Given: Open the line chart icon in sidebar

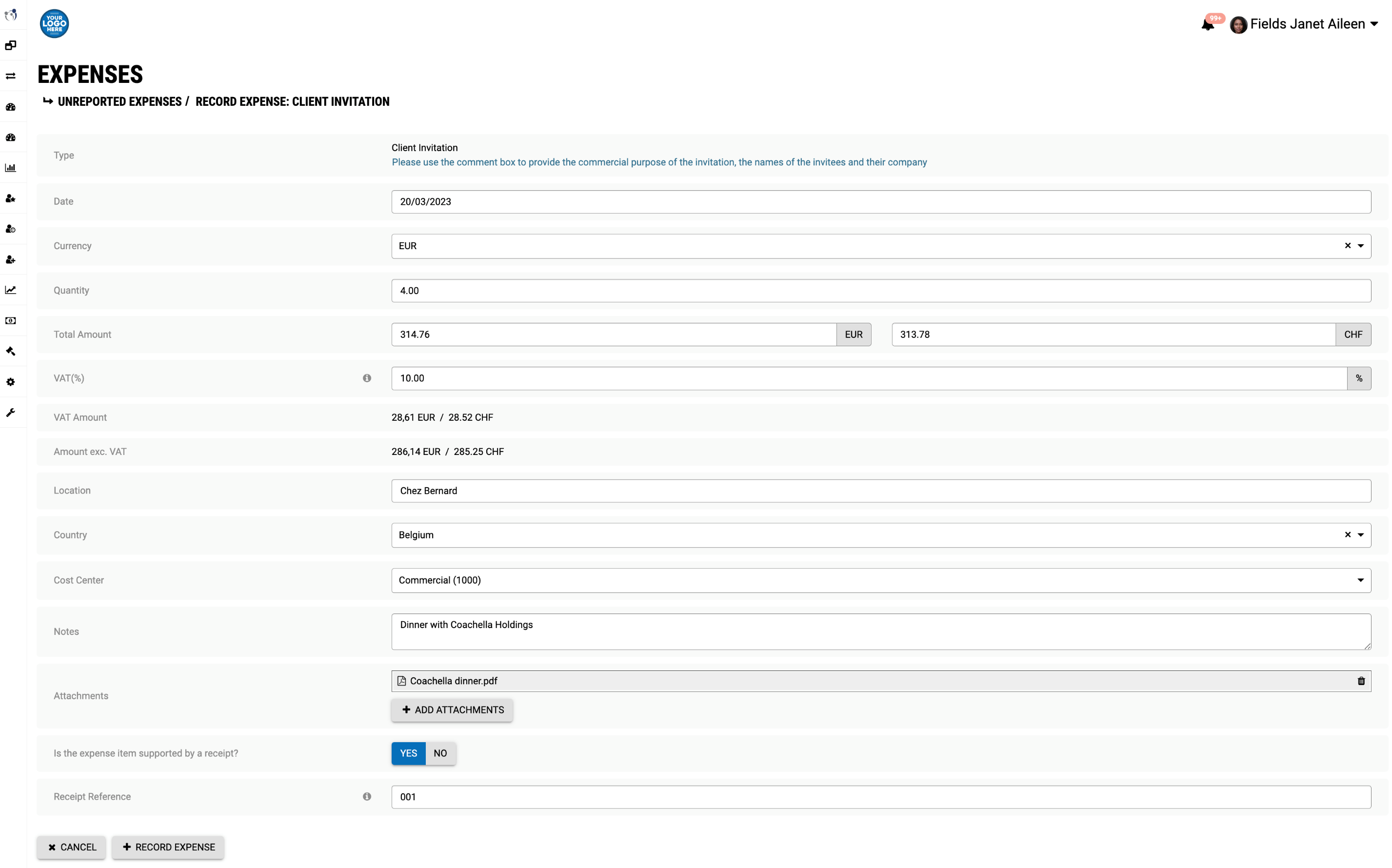Looking at the screenshot, I should pyautogui.click(x=11, y=290).
